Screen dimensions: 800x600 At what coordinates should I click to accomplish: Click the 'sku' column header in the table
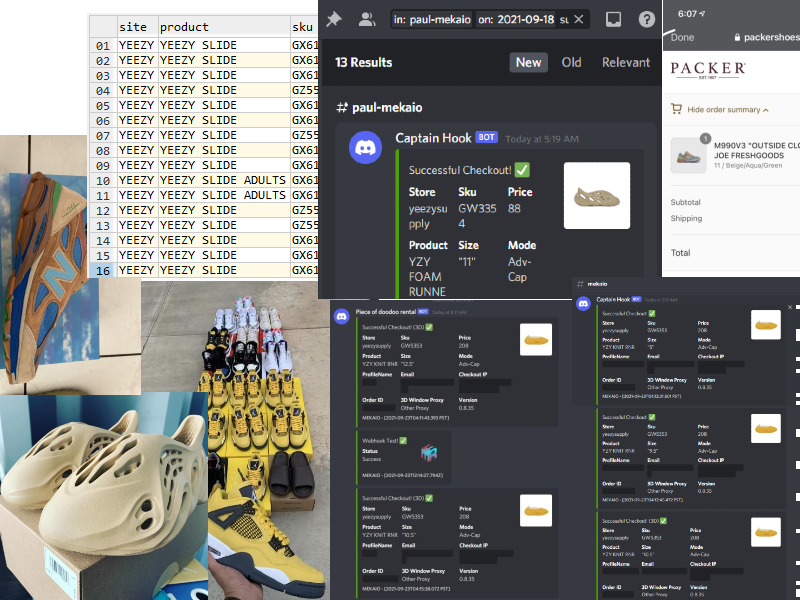point(305,27)
